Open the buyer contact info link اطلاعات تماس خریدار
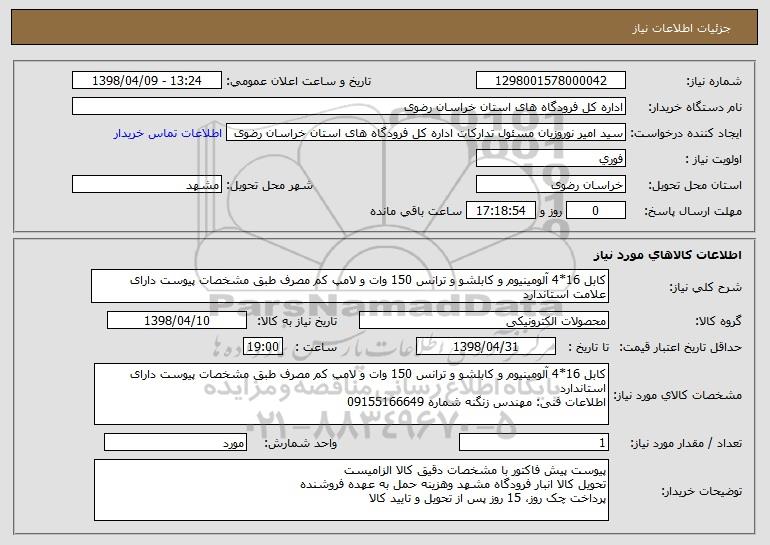This screenshot has width=770, height=545. 168,133
